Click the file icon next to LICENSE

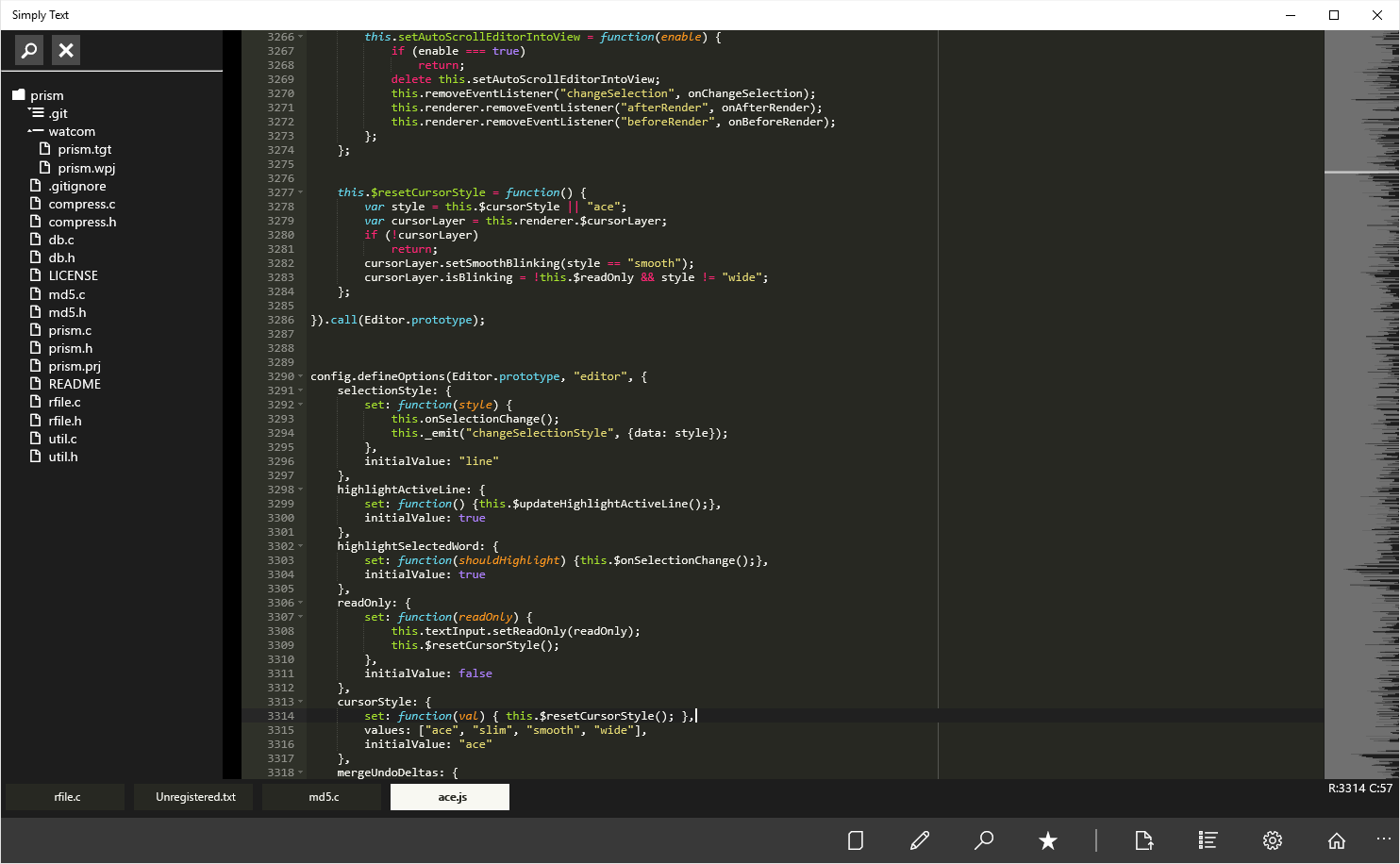pyautogui.click(x=36, y=275)
